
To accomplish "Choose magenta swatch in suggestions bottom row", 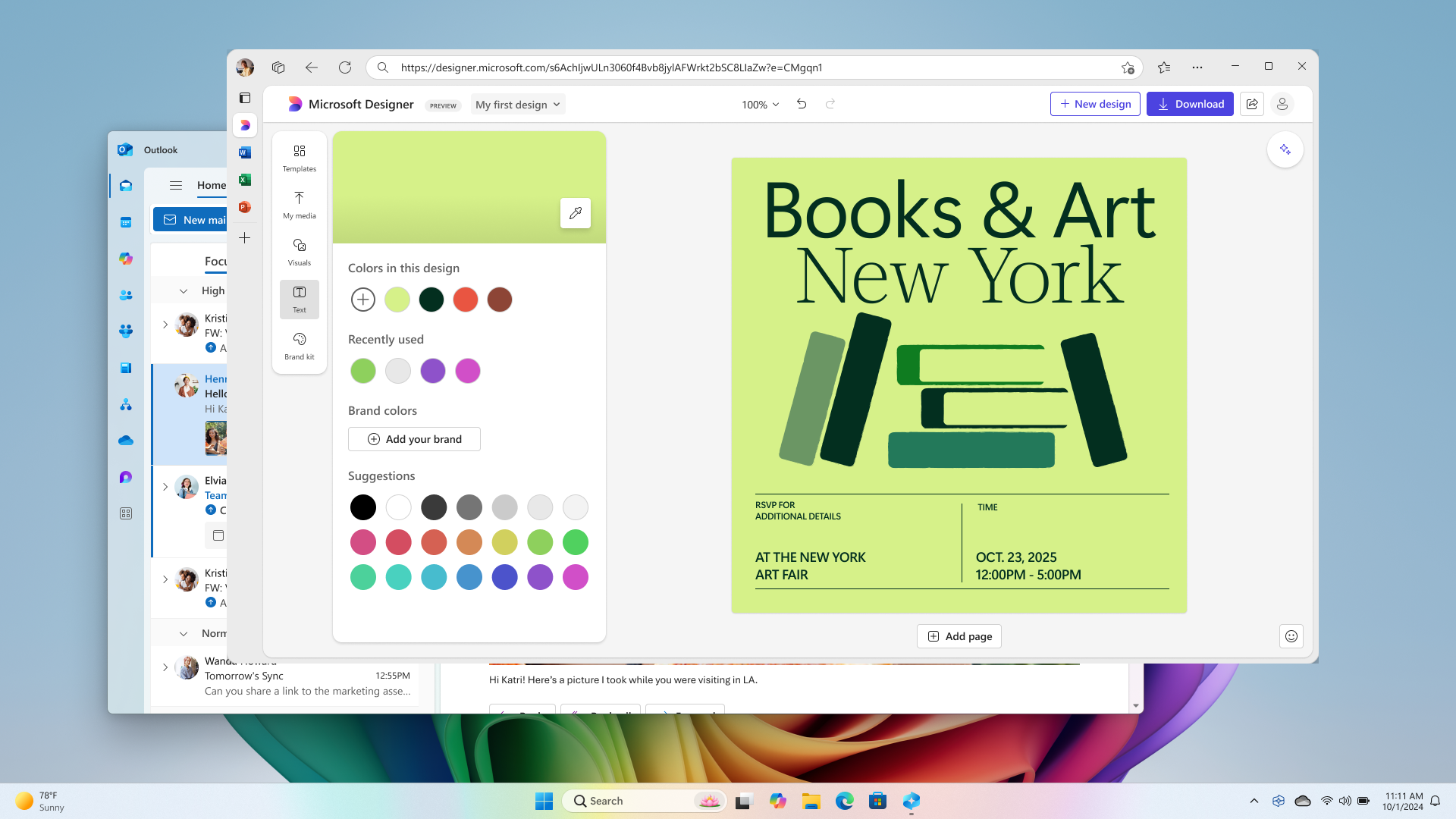I will point(576,577).
